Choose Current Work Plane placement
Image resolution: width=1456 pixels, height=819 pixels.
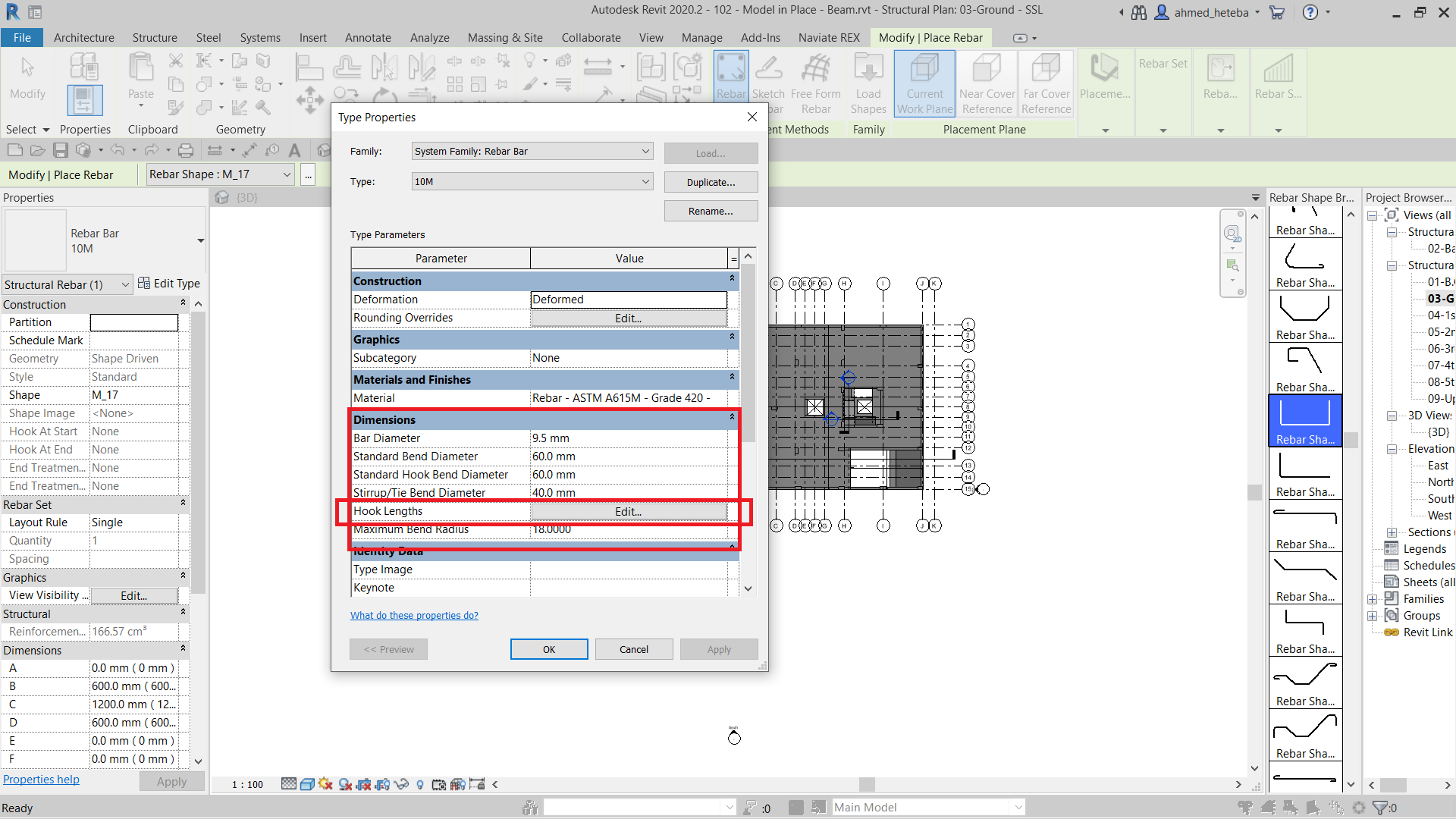tap(924, 83)
